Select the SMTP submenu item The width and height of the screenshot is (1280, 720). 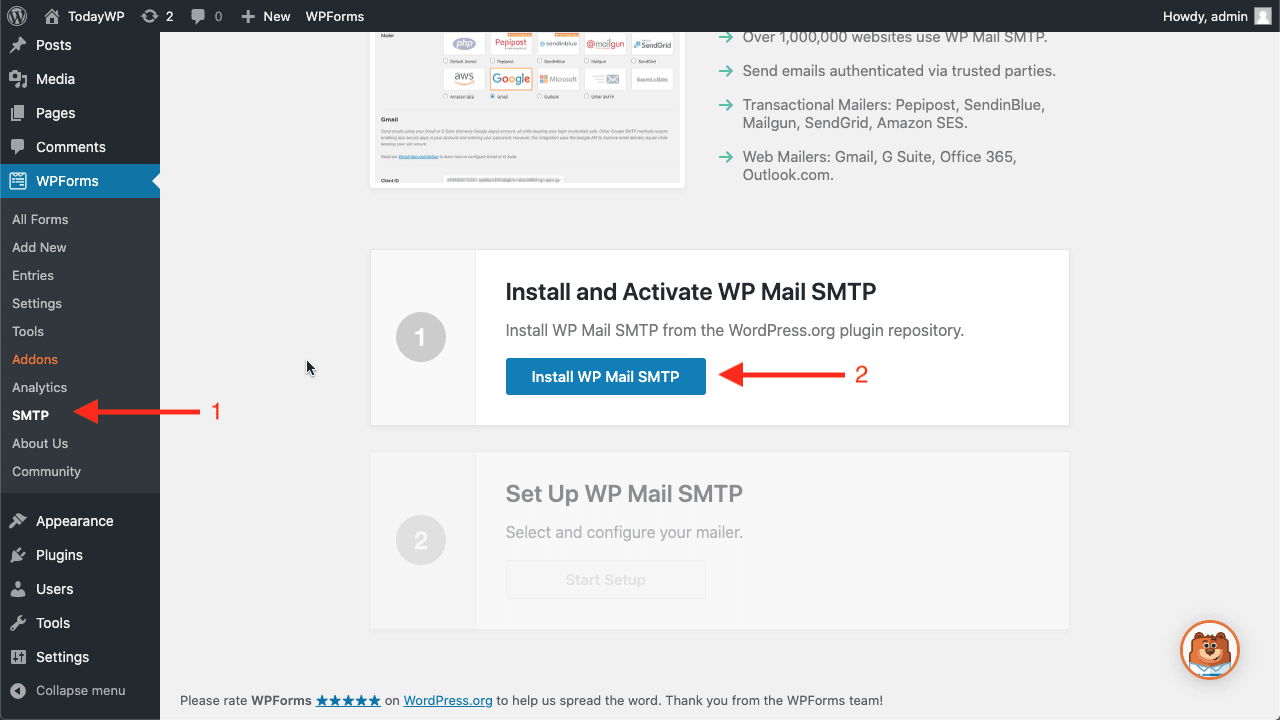[30, 415]
